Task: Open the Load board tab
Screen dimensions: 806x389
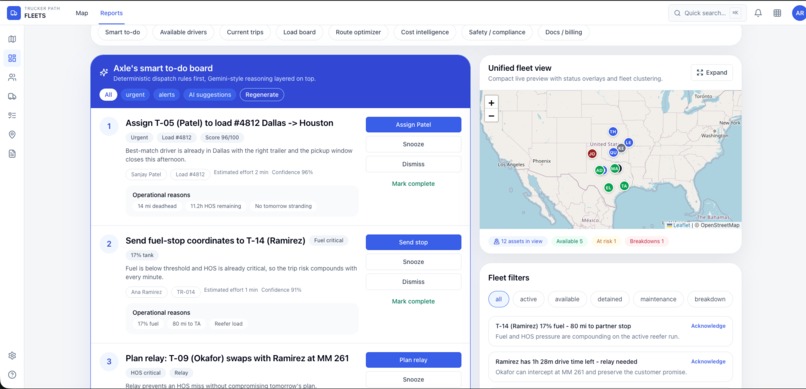Action: pos(299,32)
